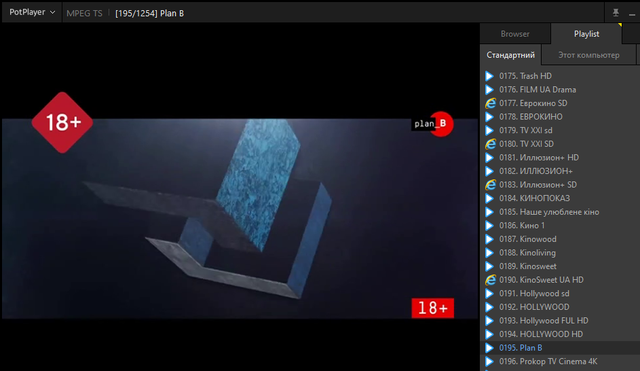Click play icon beside 0186. Кино 1

(x=489, y=226)
